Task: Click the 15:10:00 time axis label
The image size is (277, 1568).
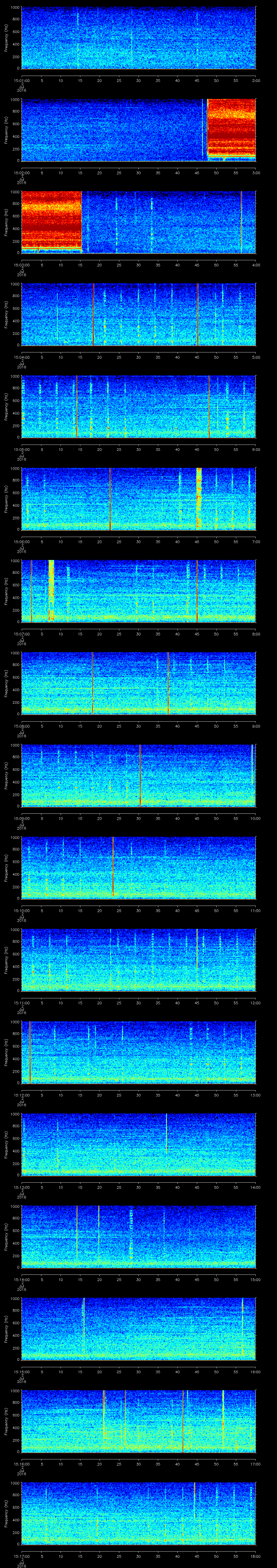Action: (21, 910)
